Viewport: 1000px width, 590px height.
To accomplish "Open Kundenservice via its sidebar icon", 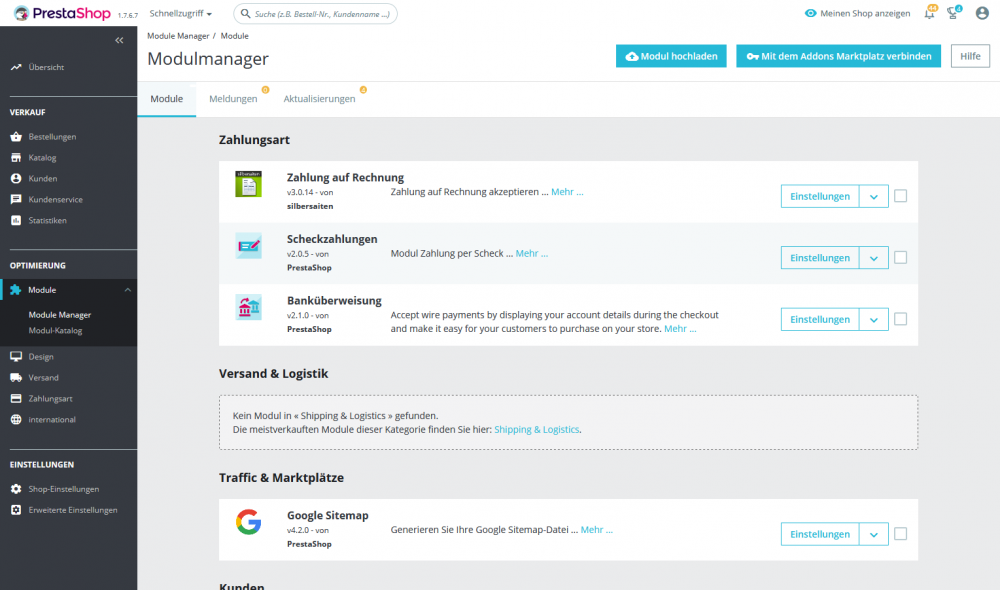I will pos(15,199).
